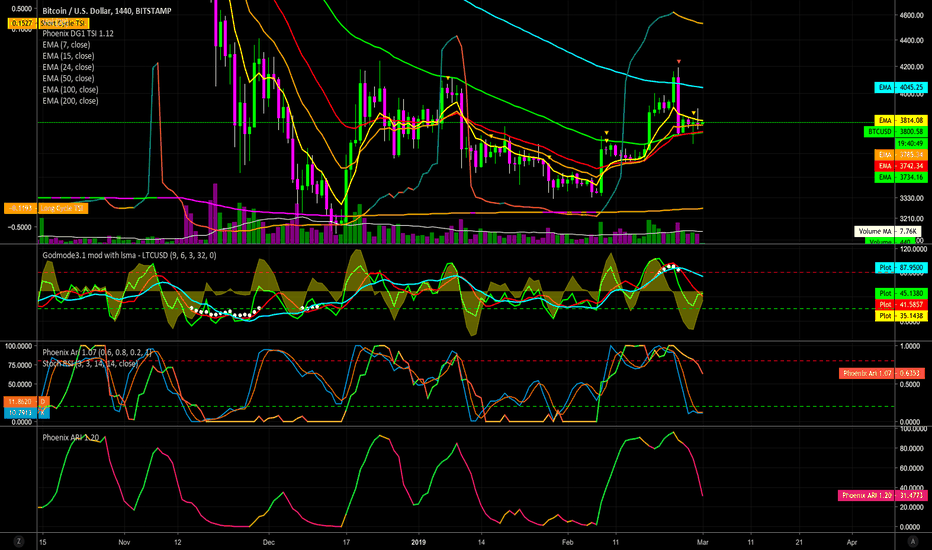Viewport: 932px width, 550px height.
Task: Click the Phoenix ARI 1.20 31.4773 value tag
Action: (882, 495)
